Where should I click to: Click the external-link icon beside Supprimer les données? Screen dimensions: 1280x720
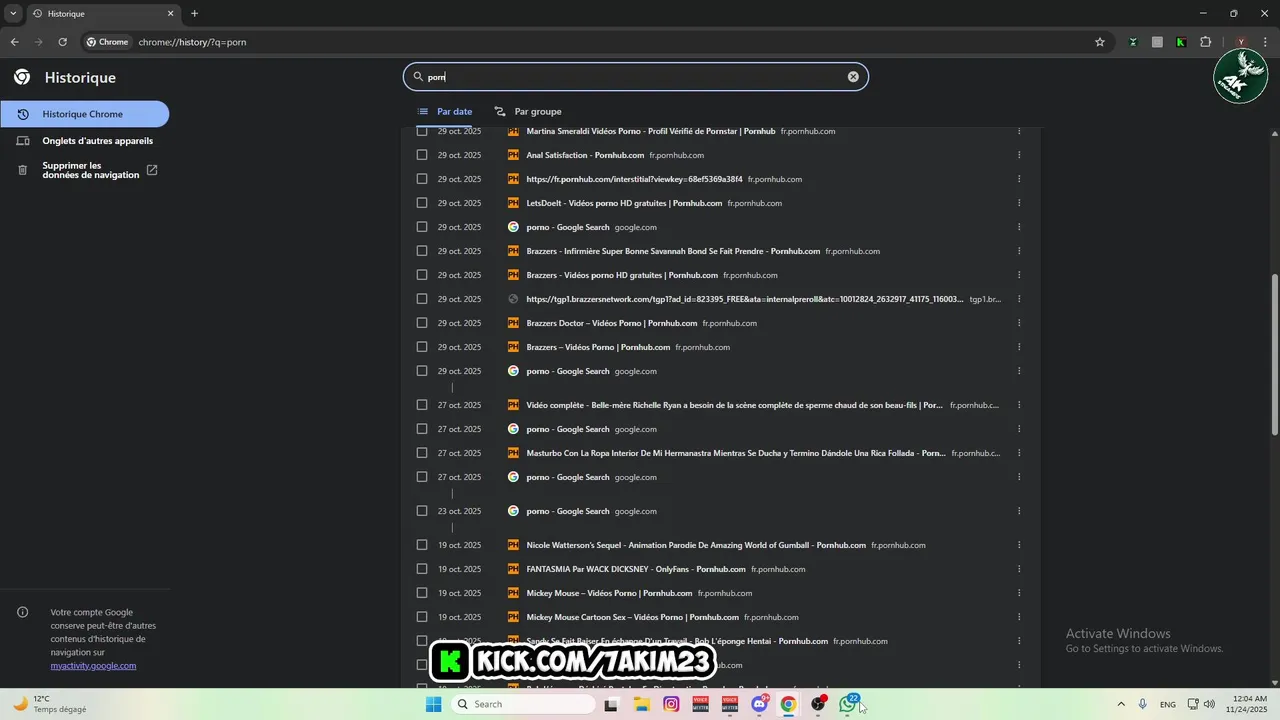pos(152,170)
